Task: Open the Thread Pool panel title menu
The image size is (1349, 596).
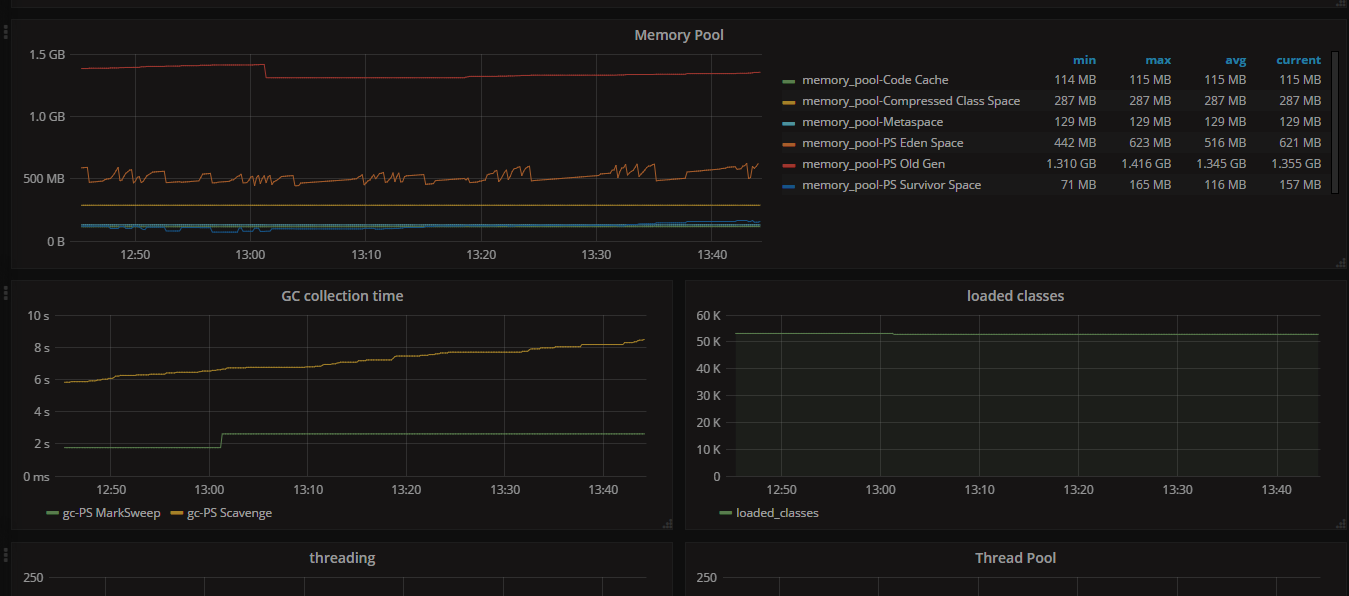Action: (1015, 558)
